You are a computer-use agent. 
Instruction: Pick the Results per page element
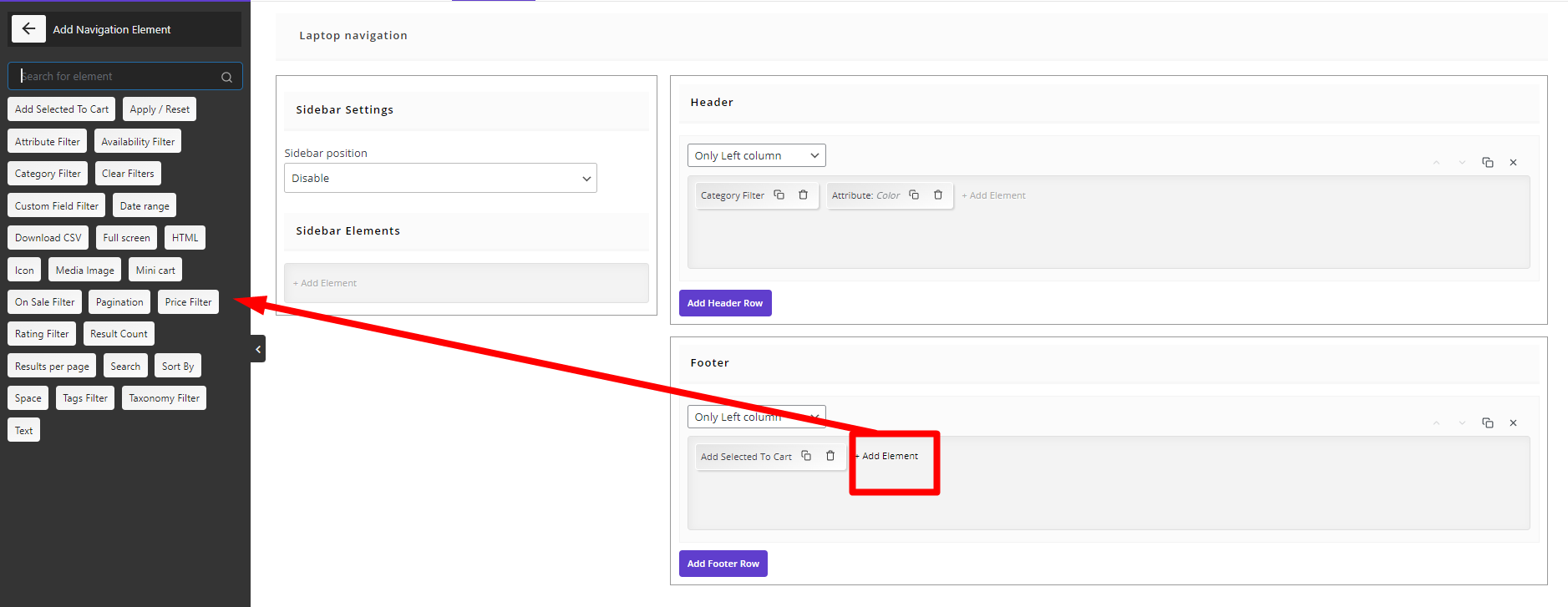point(52,367)
